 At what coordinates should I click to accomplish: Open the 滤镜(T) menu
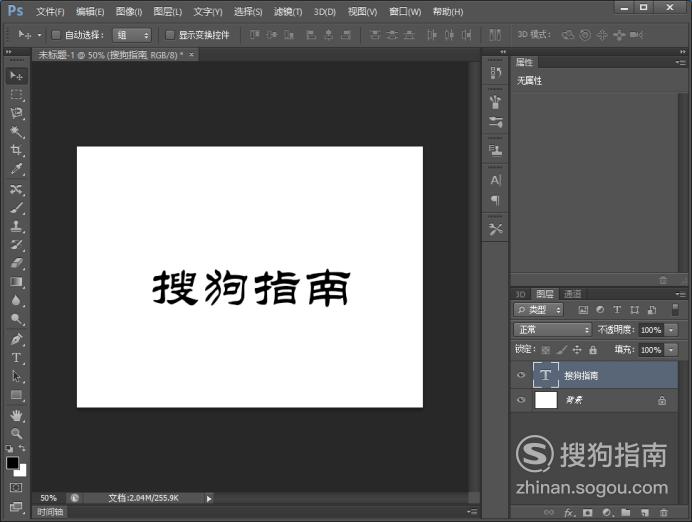click(288, 12)
